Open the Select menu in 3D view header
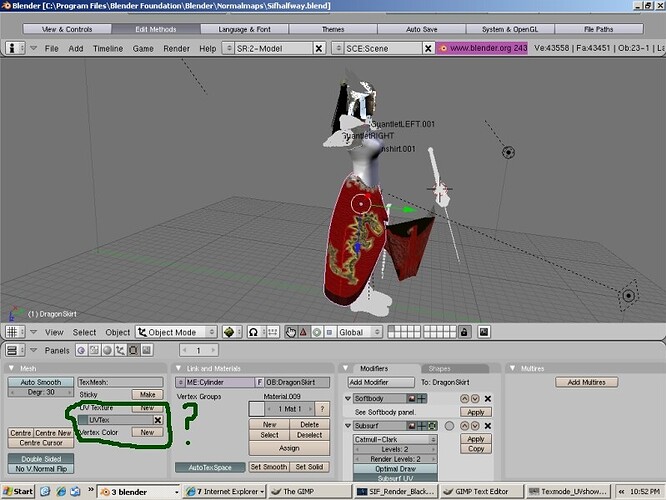This screenshot has width=666, height=500. point(84,332)
